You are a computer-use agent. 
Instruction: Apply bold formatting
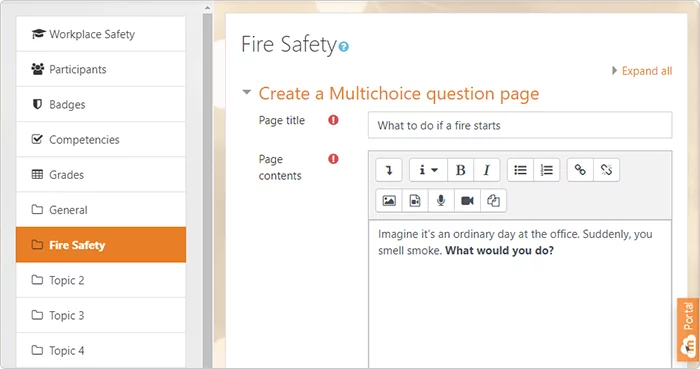point(460,170)
